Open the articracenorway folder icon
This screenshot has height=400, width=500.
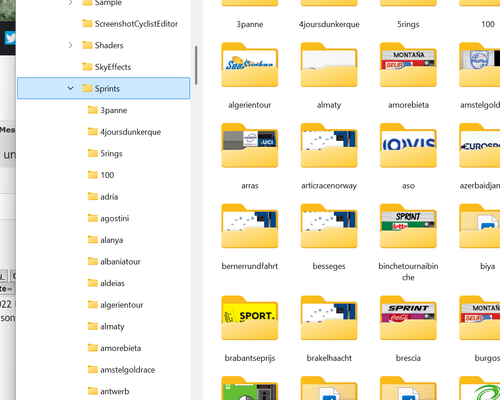tap(329, 146)
